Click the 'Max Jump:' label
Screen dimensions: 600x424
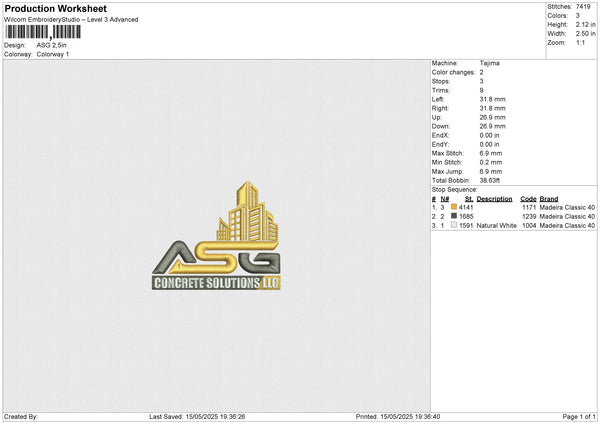click(447, 171)
